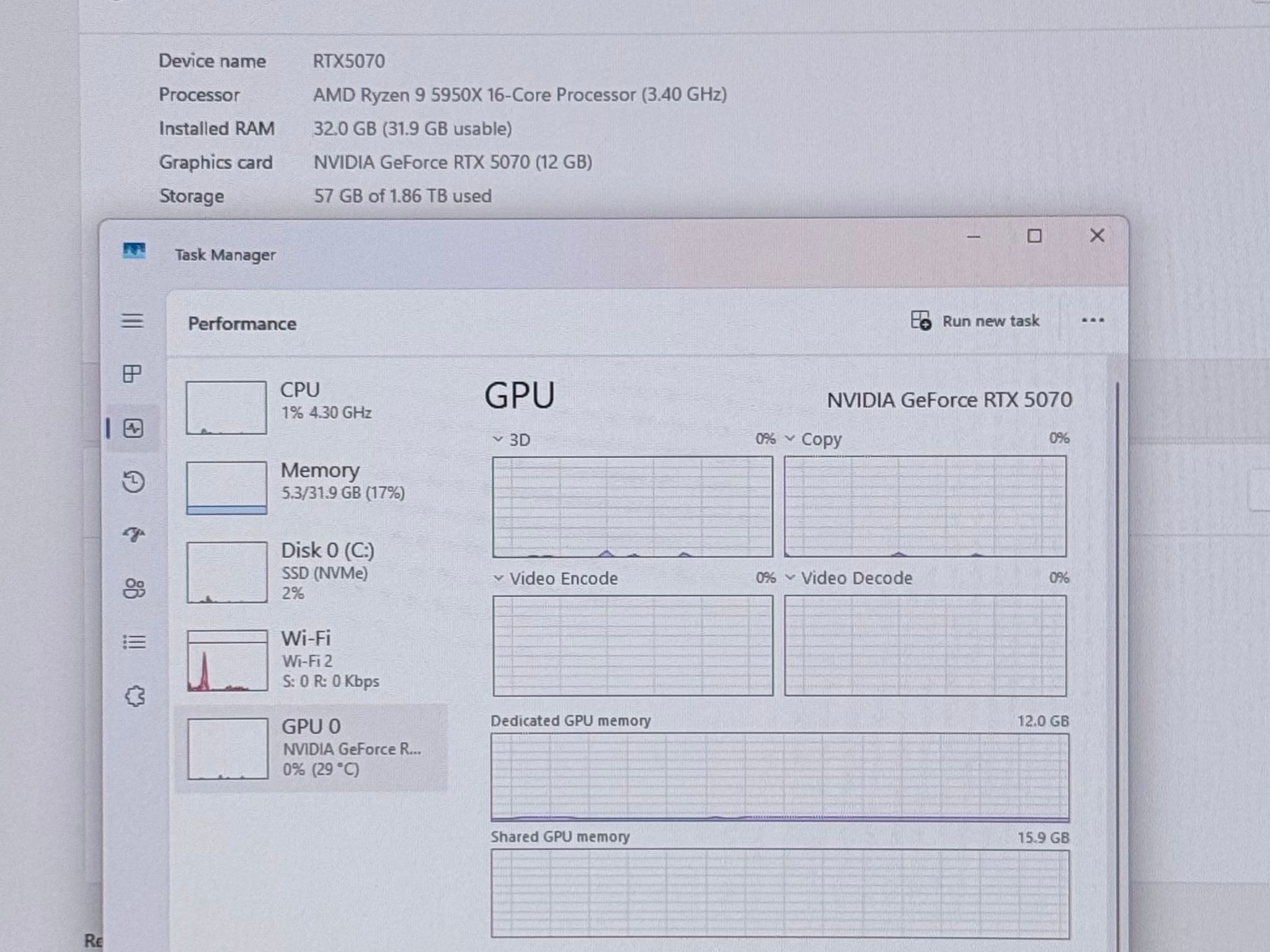The height and width of the screenshot is (952, 1270).
Task: Click 'NVIDIA GeForce RTX 5070 (12 GB)' in Settings
Action: [x=453, y=162]
